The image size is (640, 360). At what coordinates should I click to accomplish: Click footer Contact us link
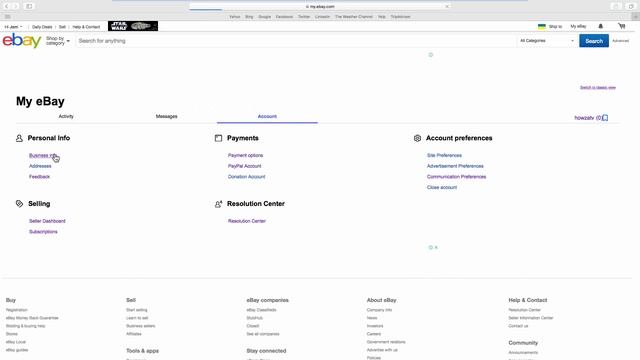click(518, 326)
